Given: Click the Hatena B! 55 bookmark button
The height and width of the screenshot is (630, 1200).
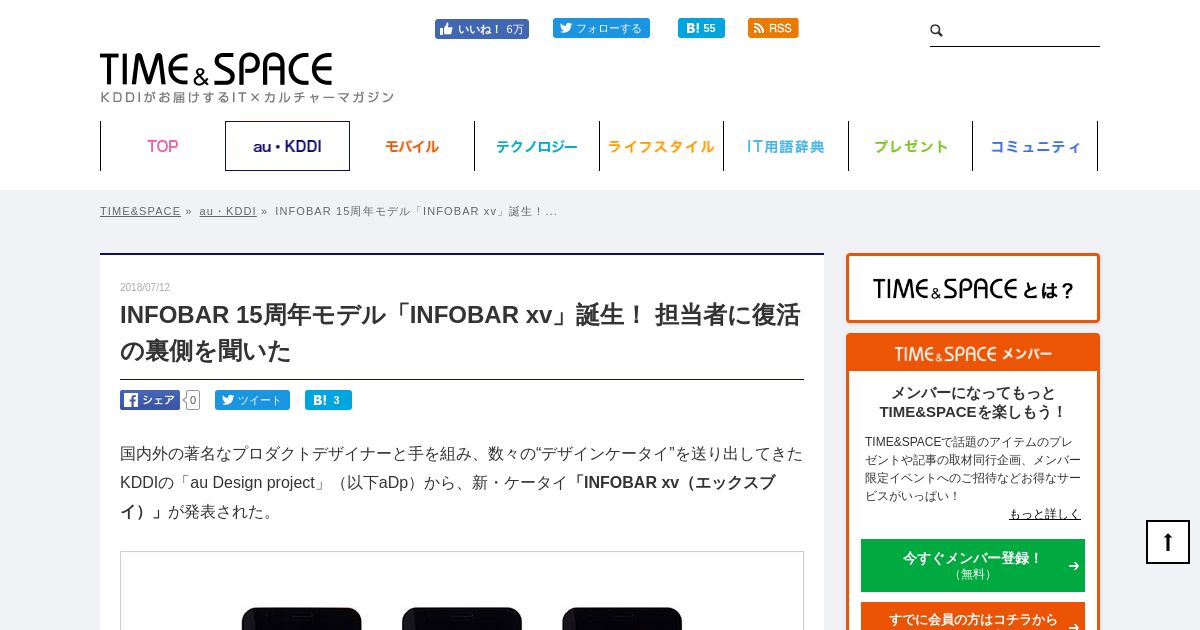Looking at the screenshot, I should 701,28.
